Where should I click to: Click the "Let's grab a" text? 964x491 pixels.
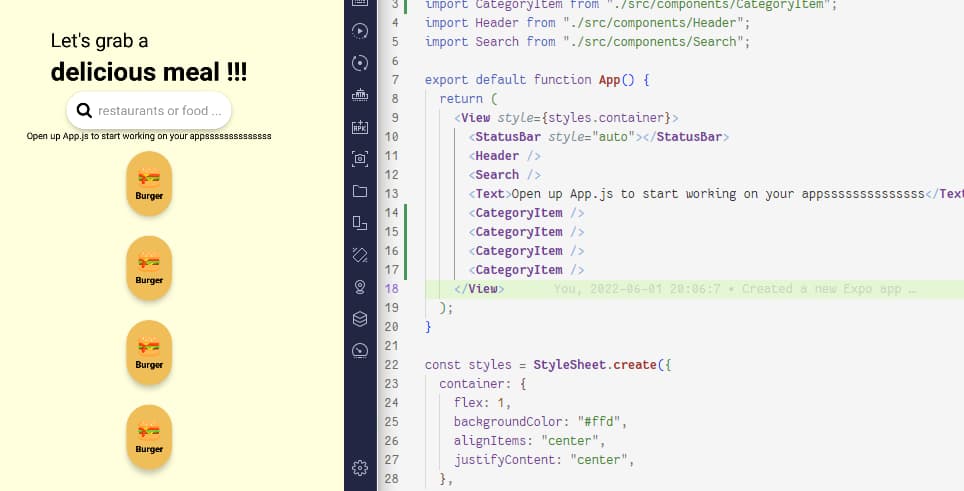[100, 41]
